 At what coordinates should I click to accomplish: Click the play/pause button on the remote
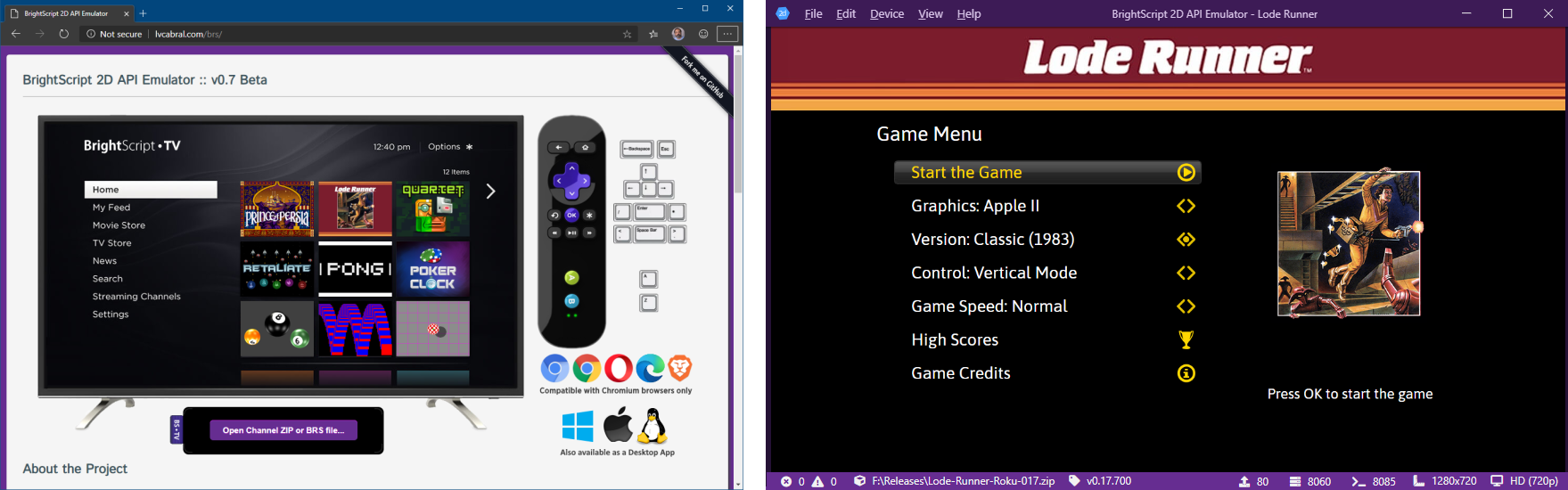pyautogui.click(x=571, y=233)
